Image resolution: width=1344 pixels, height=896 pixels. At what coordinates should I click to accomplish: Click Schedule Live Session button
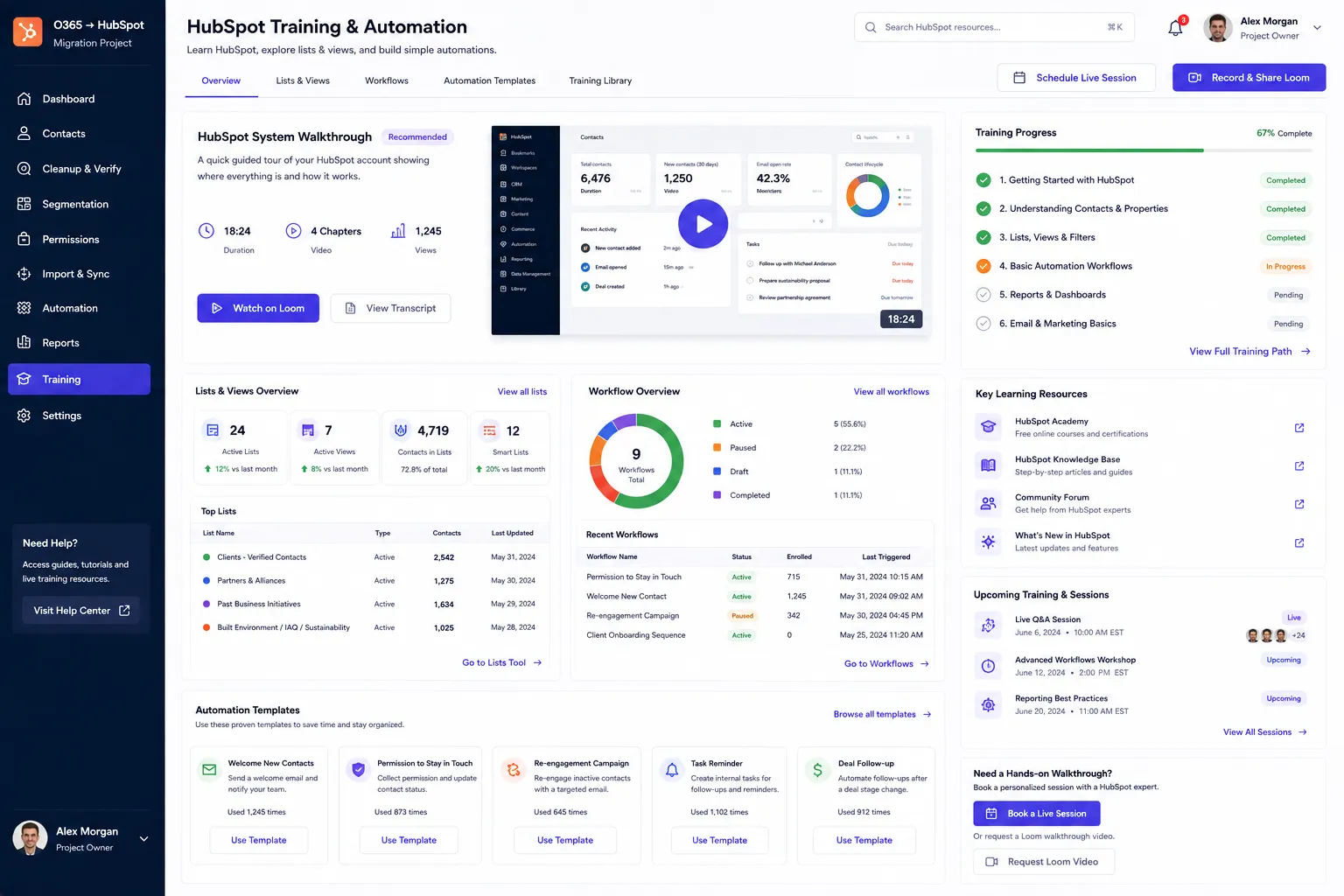[x=1076, y=78]
